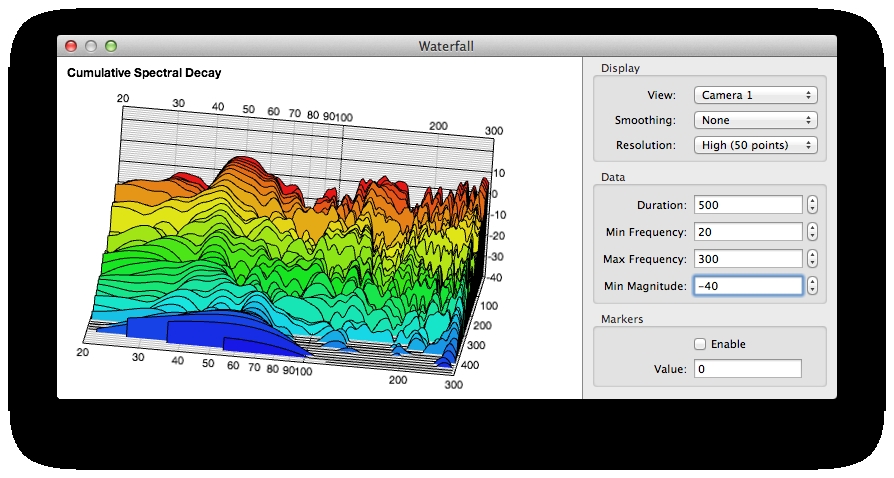Lower Min Frequency using stepper down arrow
The width and height of the screenshot is (894, 478).
coord(812,237)
